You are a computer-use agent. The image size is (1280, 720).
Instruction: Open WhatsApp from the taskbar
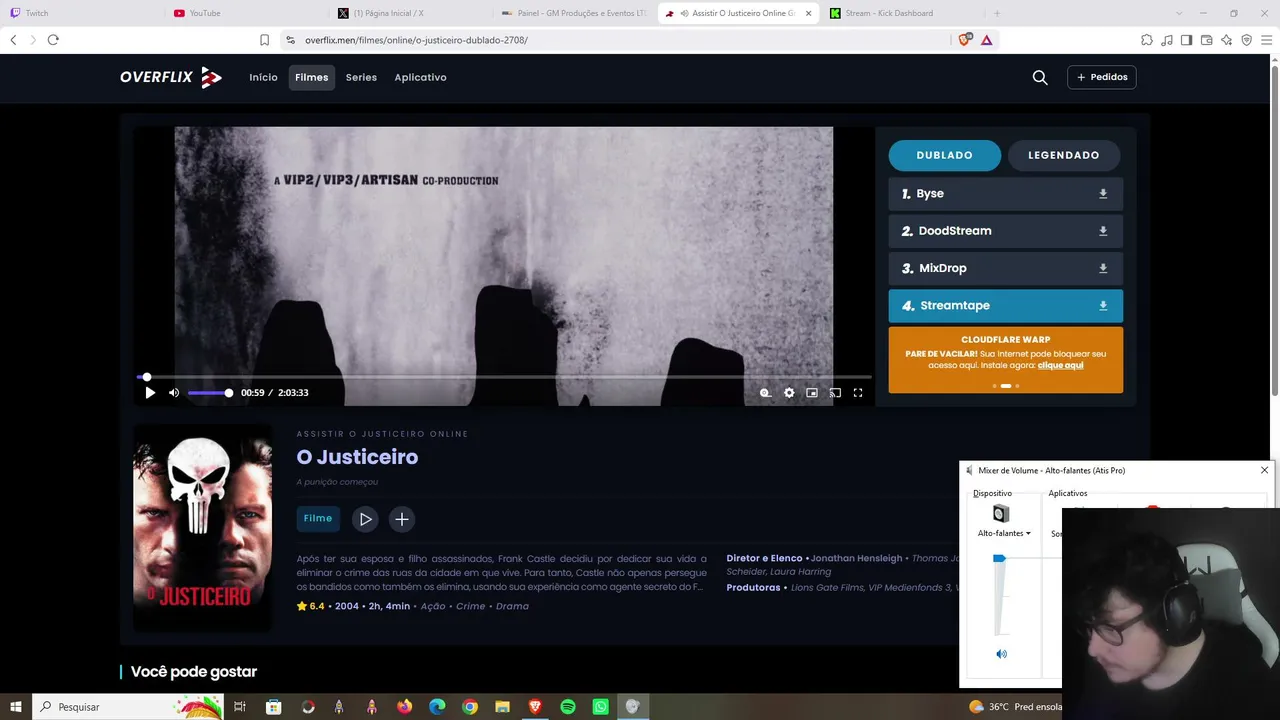click(600, 707)
